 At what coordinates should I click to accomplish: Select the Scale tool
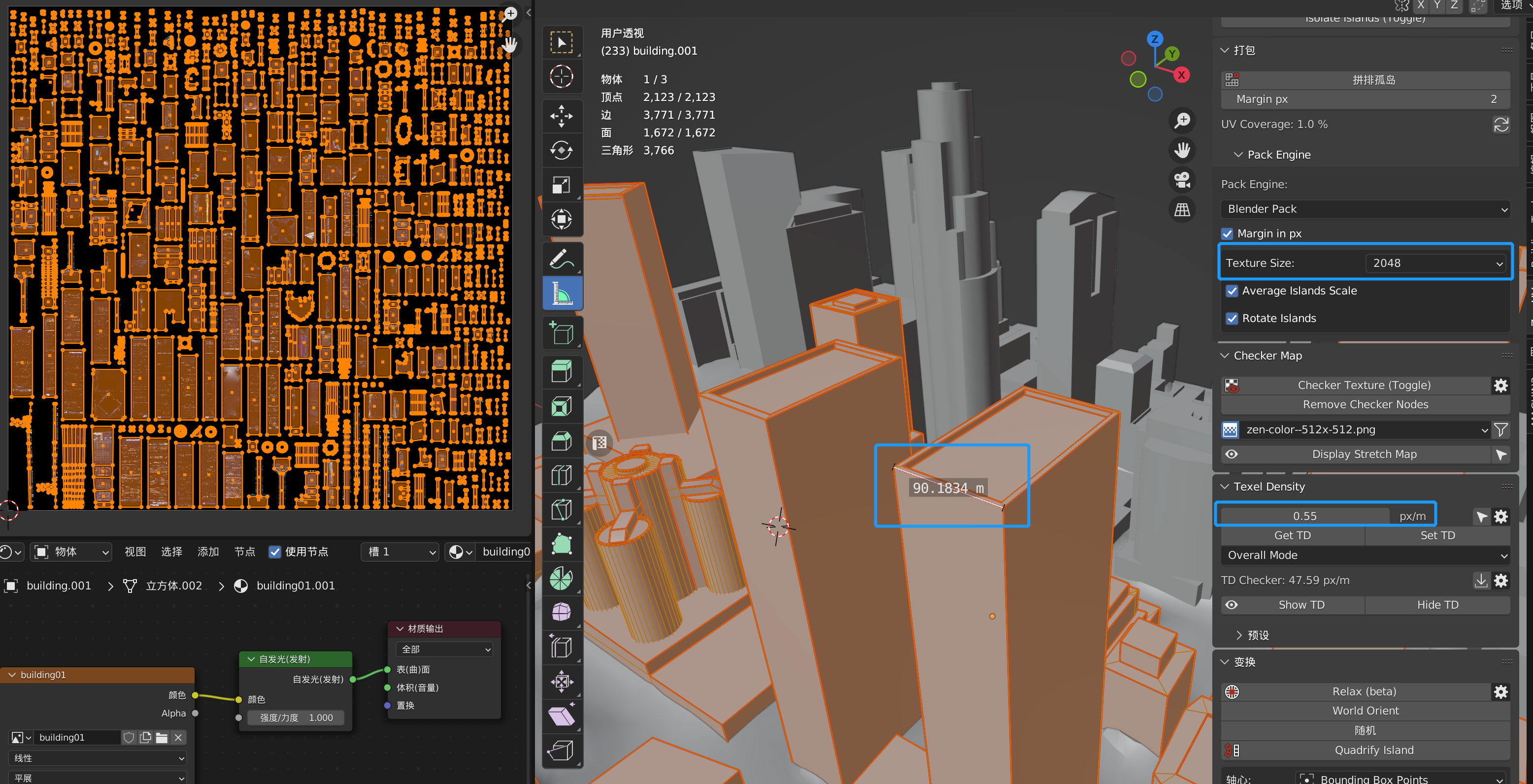[561, 185]
